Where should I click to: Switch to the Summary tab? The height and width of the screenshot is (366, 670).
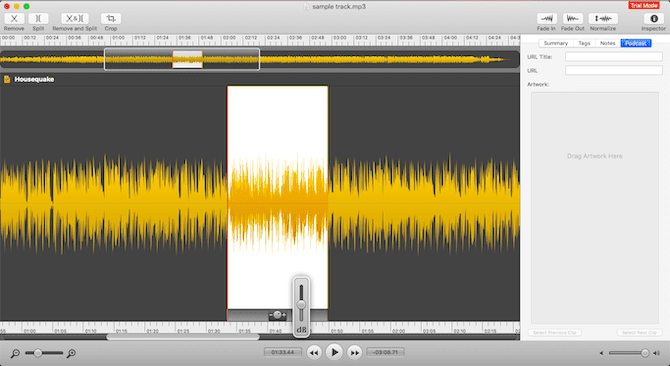555,43
